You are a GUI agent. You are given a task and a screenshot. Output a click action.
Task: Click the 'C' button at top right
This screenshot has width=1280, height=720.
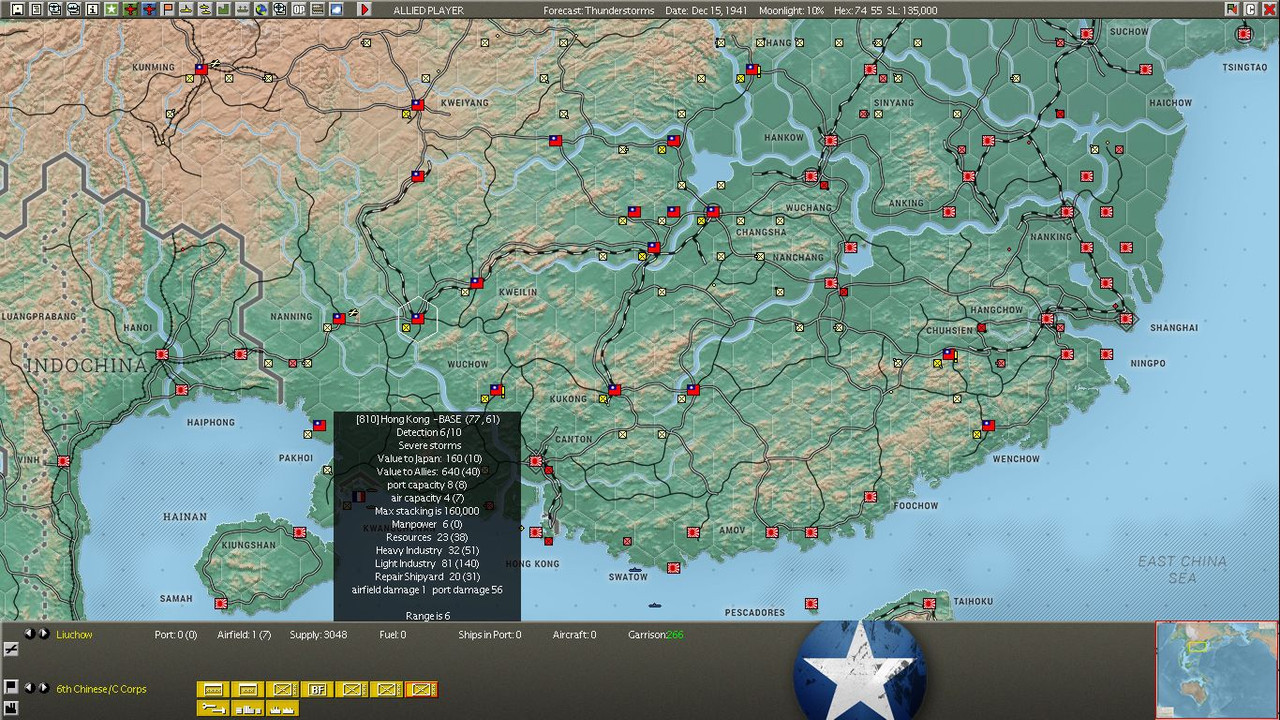(x=1250, y=9)
